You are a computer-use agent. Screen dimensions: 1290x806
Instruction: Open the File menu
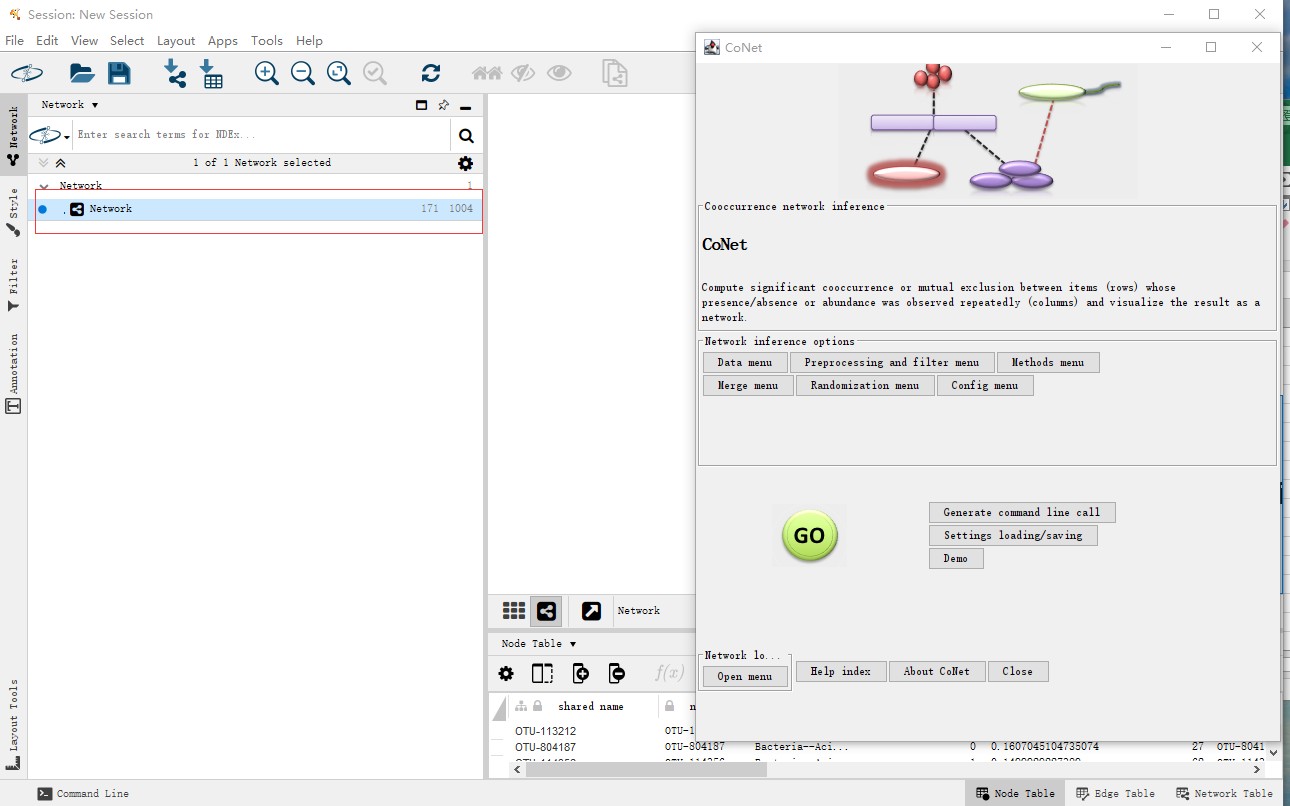pyautogui.click(x=14, y=41)
